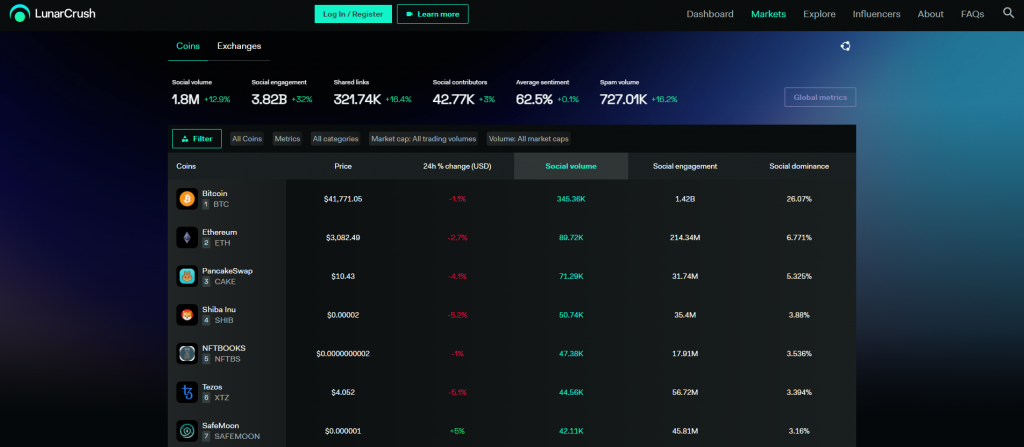Click the PancakeSwap coin icon

187,276
